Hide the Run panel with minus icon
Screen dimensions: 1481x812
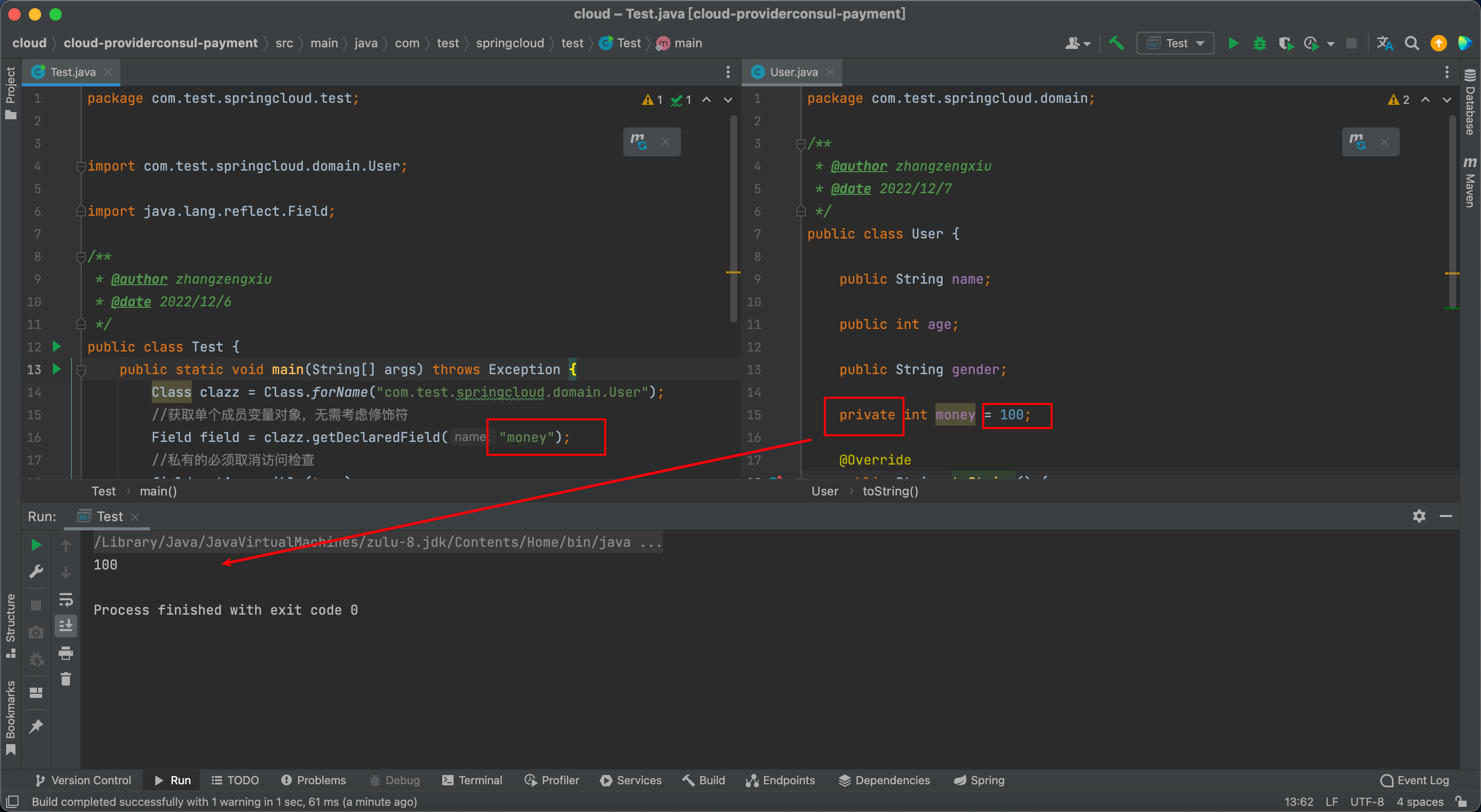click(x=1446, y=515)
